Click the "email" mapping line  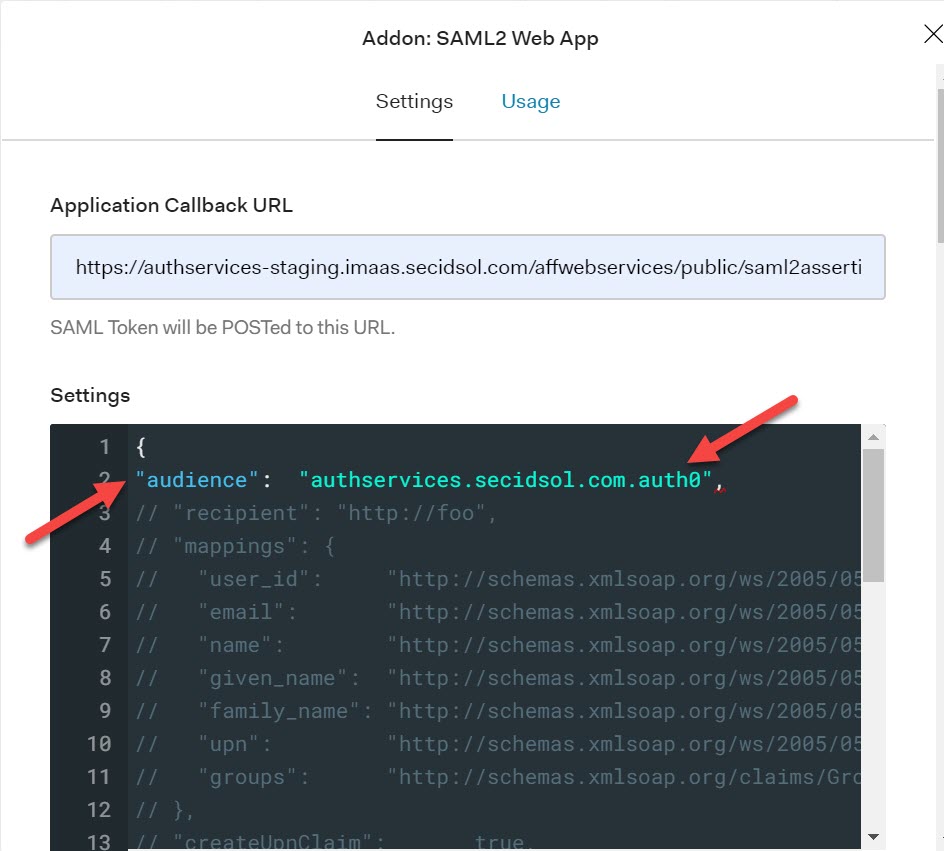pos(498,612)
